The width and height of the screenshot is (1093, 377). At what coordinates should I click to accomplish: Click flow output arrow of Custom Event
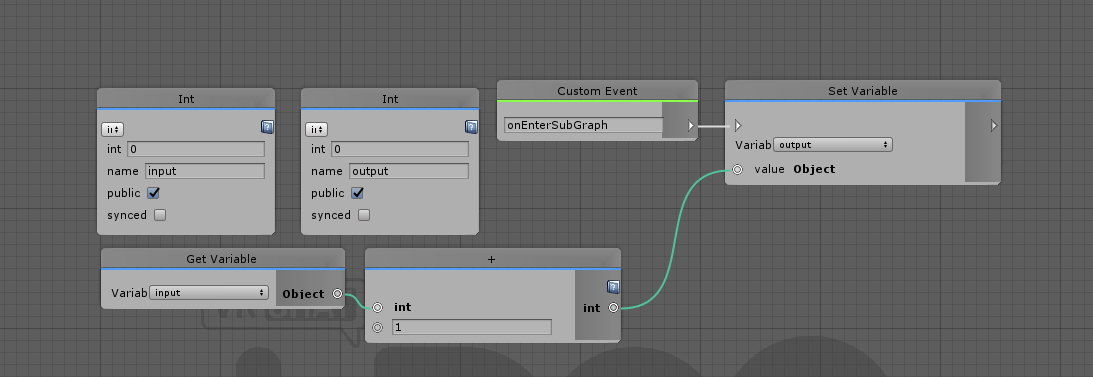click(x=691, y=125)
